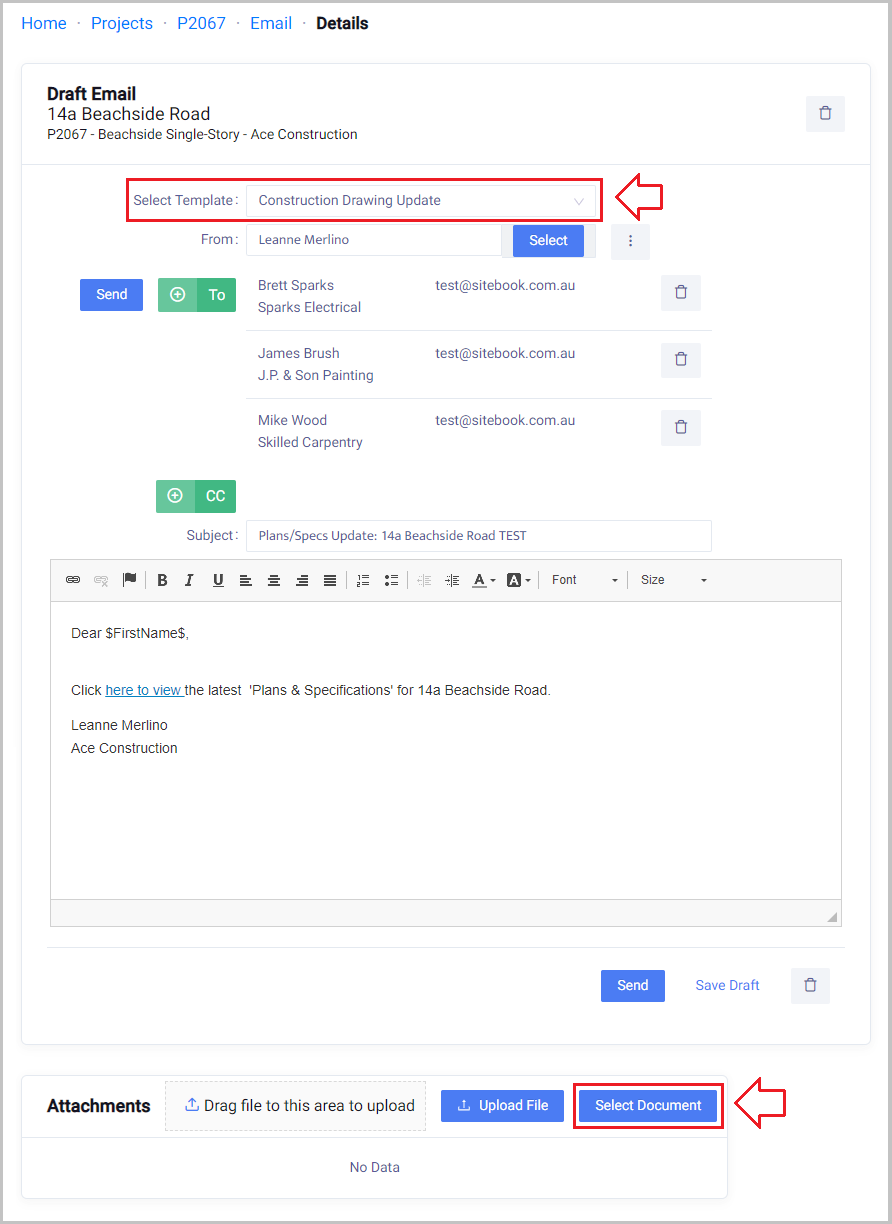The image size is (892, 1224).
Task: Click the insert link icon in editor toolbar
Action: [73, 580]
